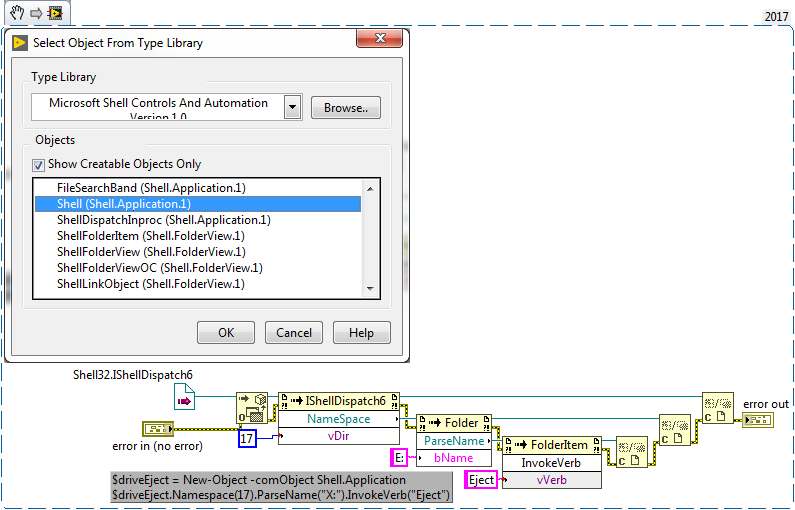Select ShellFolderView (Shell.FolderView.1) entry
The width and height of the screenshot is (795, 510).
click(198, 252)
